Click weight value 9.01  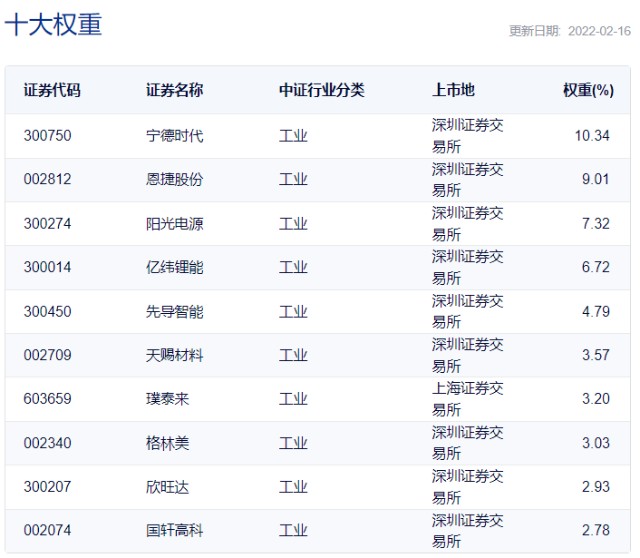coord(596,179)
